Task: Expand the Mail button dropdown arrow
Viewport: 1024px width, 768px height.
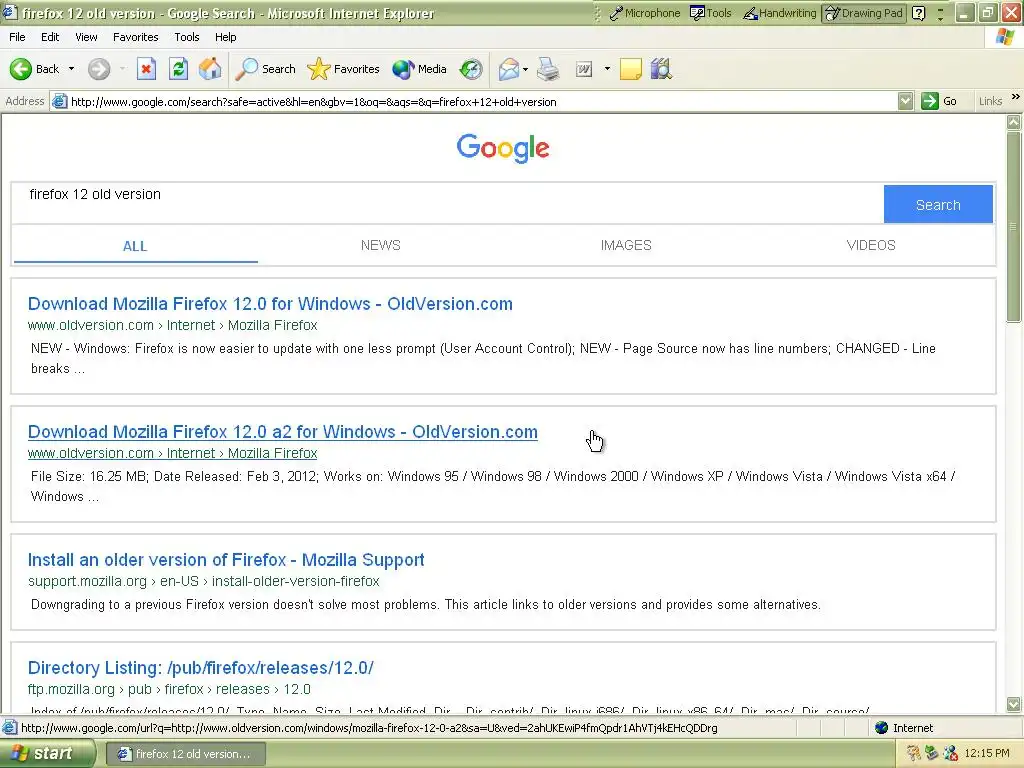Action: click(x=525, y=69)
